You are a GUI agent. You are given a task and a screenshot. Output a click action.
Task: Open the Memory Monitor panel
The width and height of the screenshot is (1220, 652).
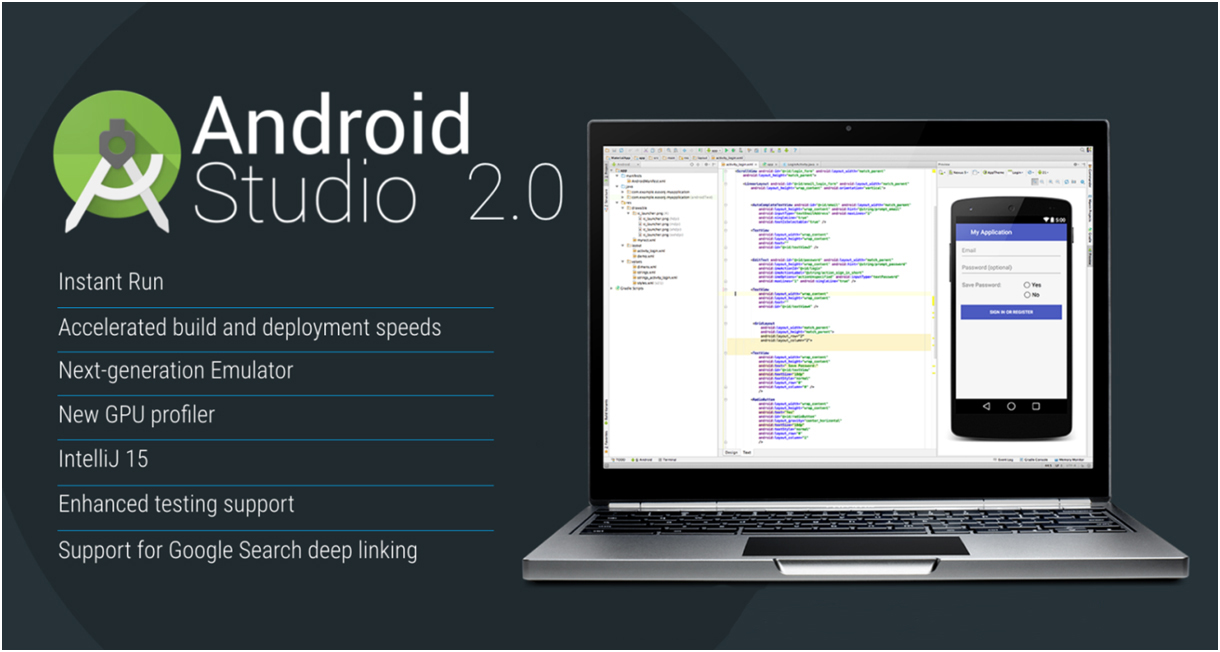1069,460
